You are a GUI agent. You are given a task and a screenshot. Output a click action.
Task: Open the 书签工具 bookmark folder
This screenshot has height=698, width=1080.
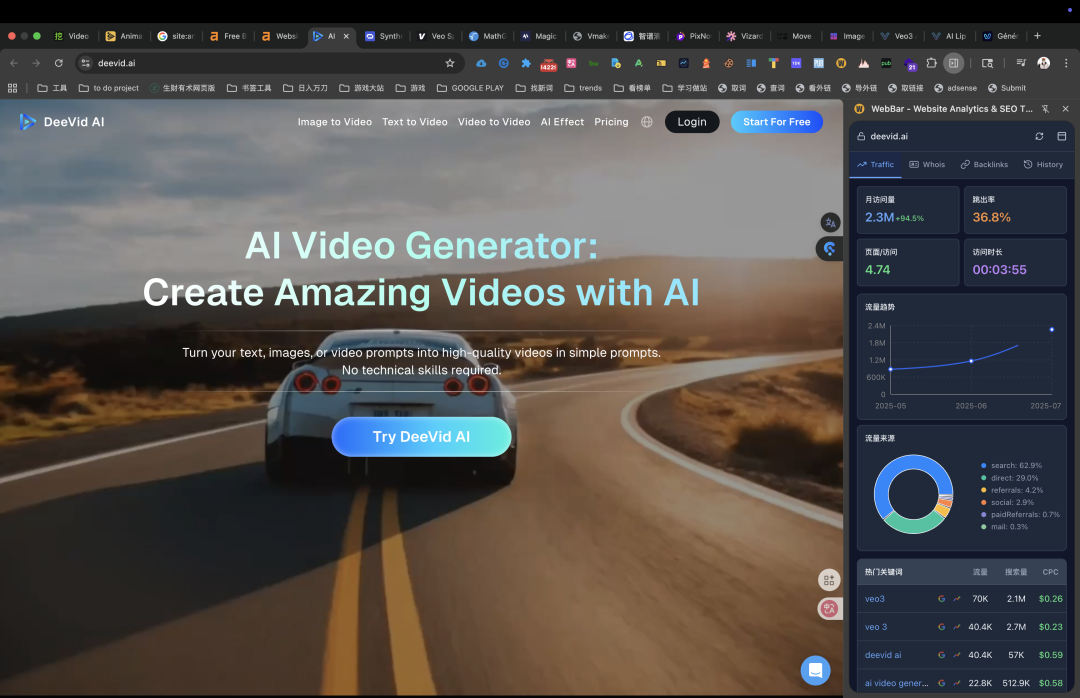point(249,88)
